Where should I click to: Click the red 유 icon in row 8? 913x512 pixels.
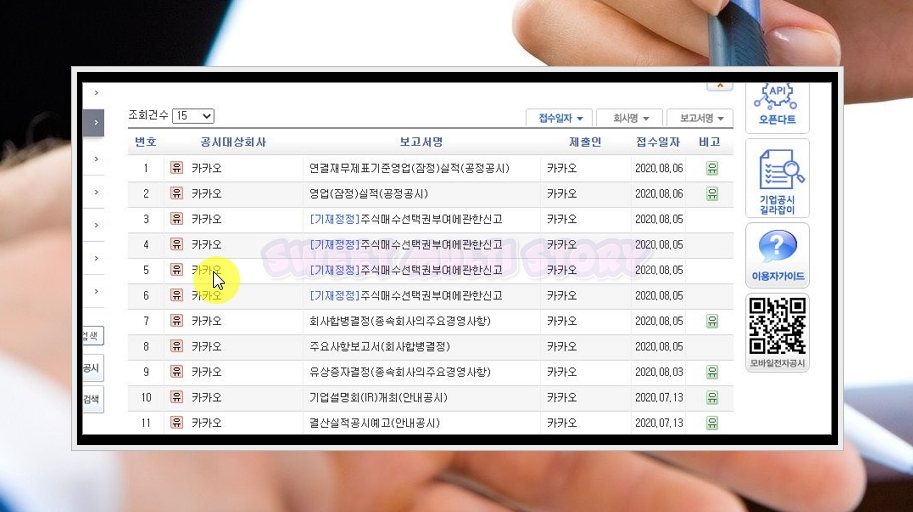click(x=176, y=346)
